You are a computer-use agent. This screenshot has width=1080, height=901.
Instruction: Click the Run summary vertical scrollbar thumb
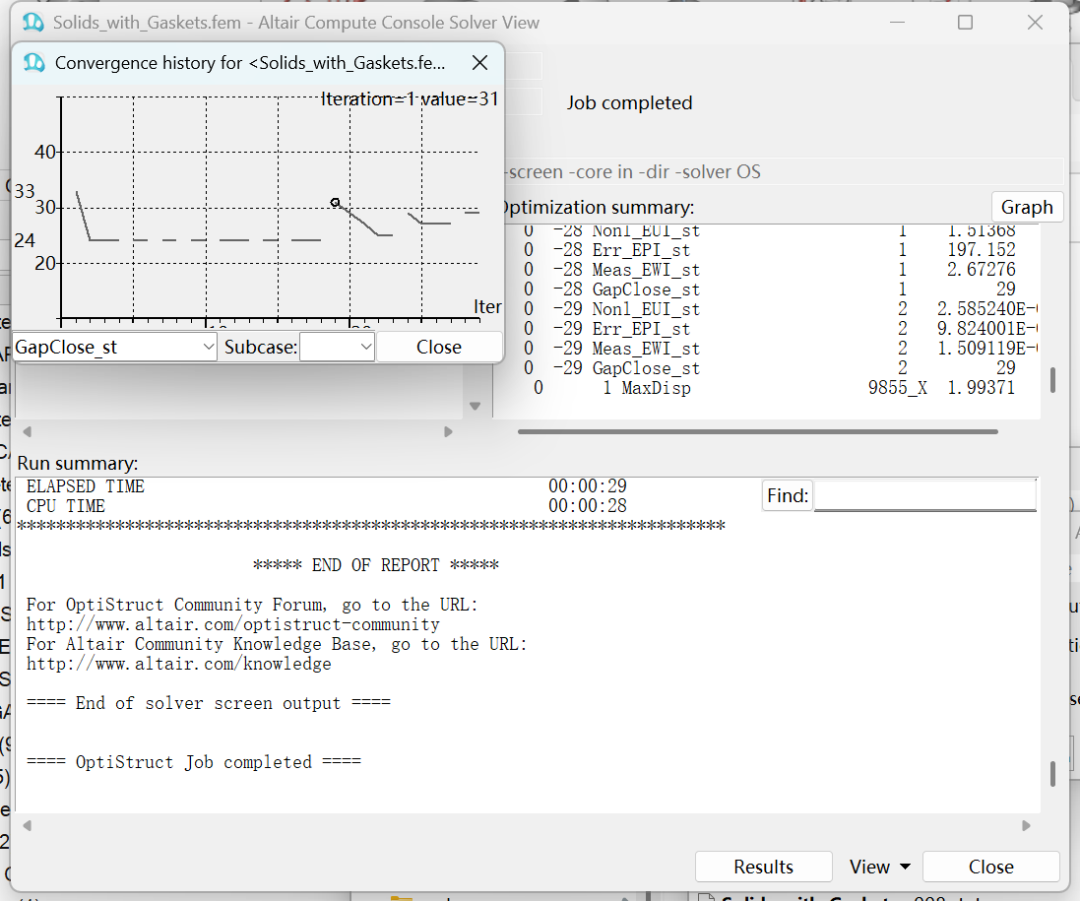1051,774
